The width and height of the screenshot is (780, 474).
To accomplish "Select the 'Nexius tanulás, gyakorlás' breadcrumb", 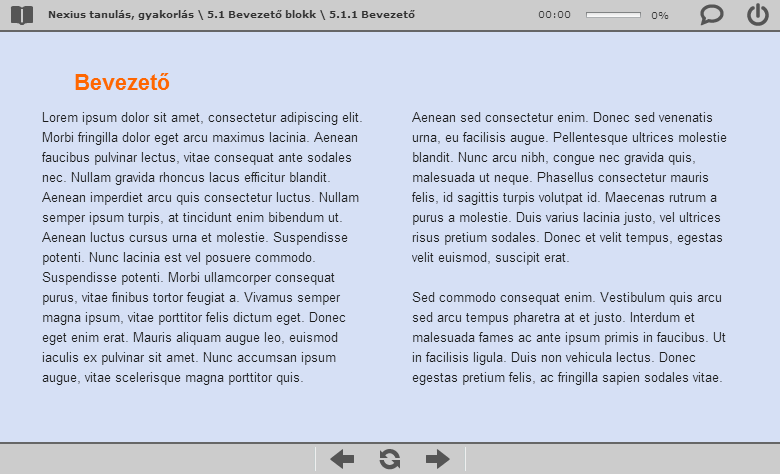I will pos(121,15).
